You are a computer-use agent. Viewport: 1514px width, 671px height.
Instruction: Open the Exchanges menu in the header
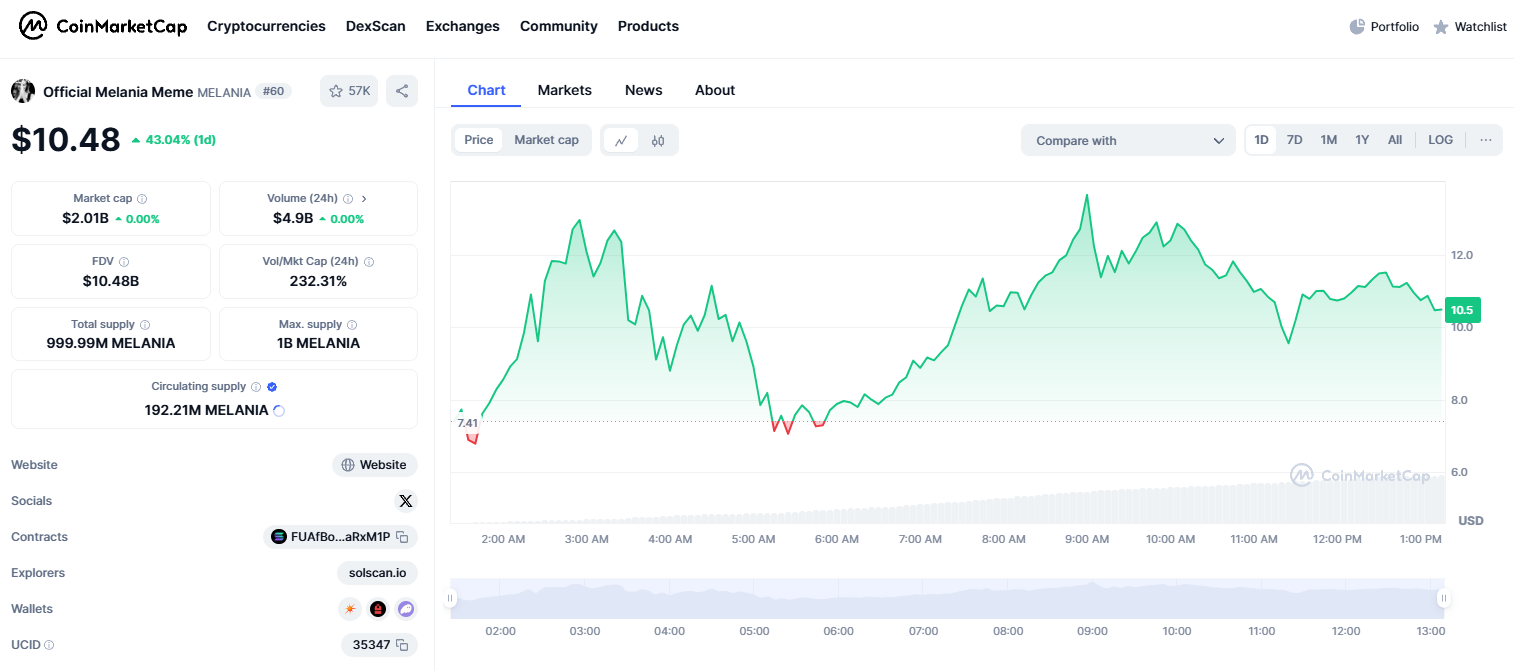coord(462,26)
